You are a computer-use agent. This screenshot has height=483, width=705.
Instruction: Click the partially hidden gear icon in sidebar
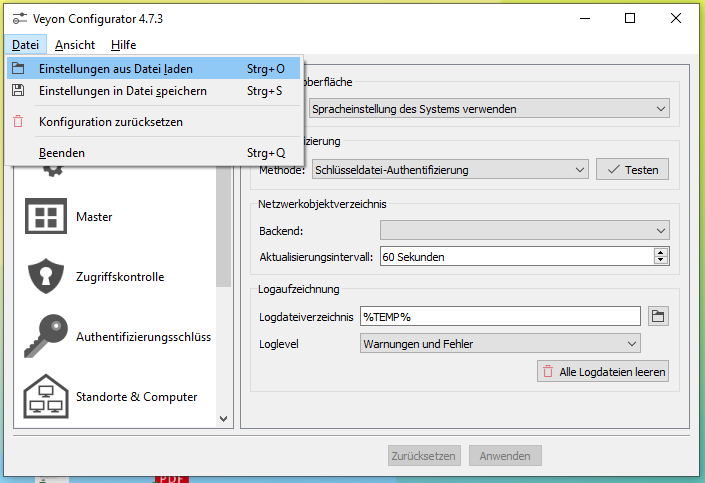(53, 171)
